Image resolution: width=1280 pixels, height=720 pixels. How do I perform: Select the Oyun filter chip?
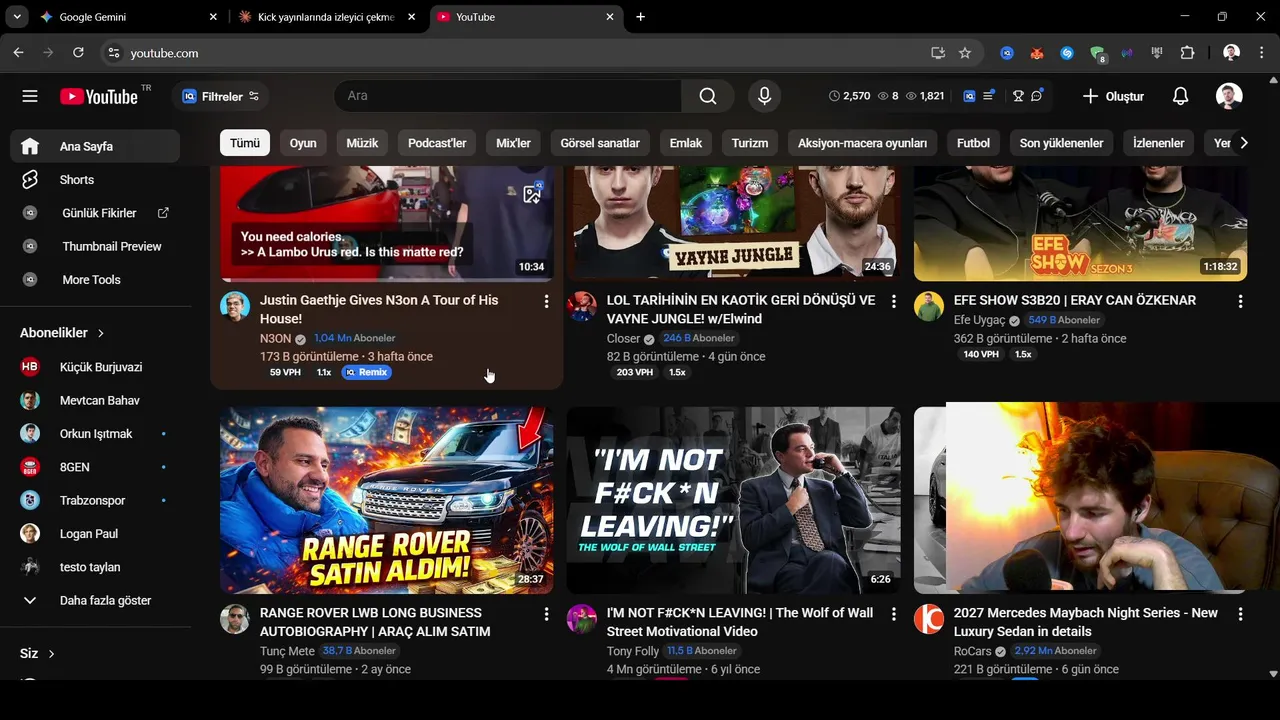pyautogui.click(x=303, y=143)
